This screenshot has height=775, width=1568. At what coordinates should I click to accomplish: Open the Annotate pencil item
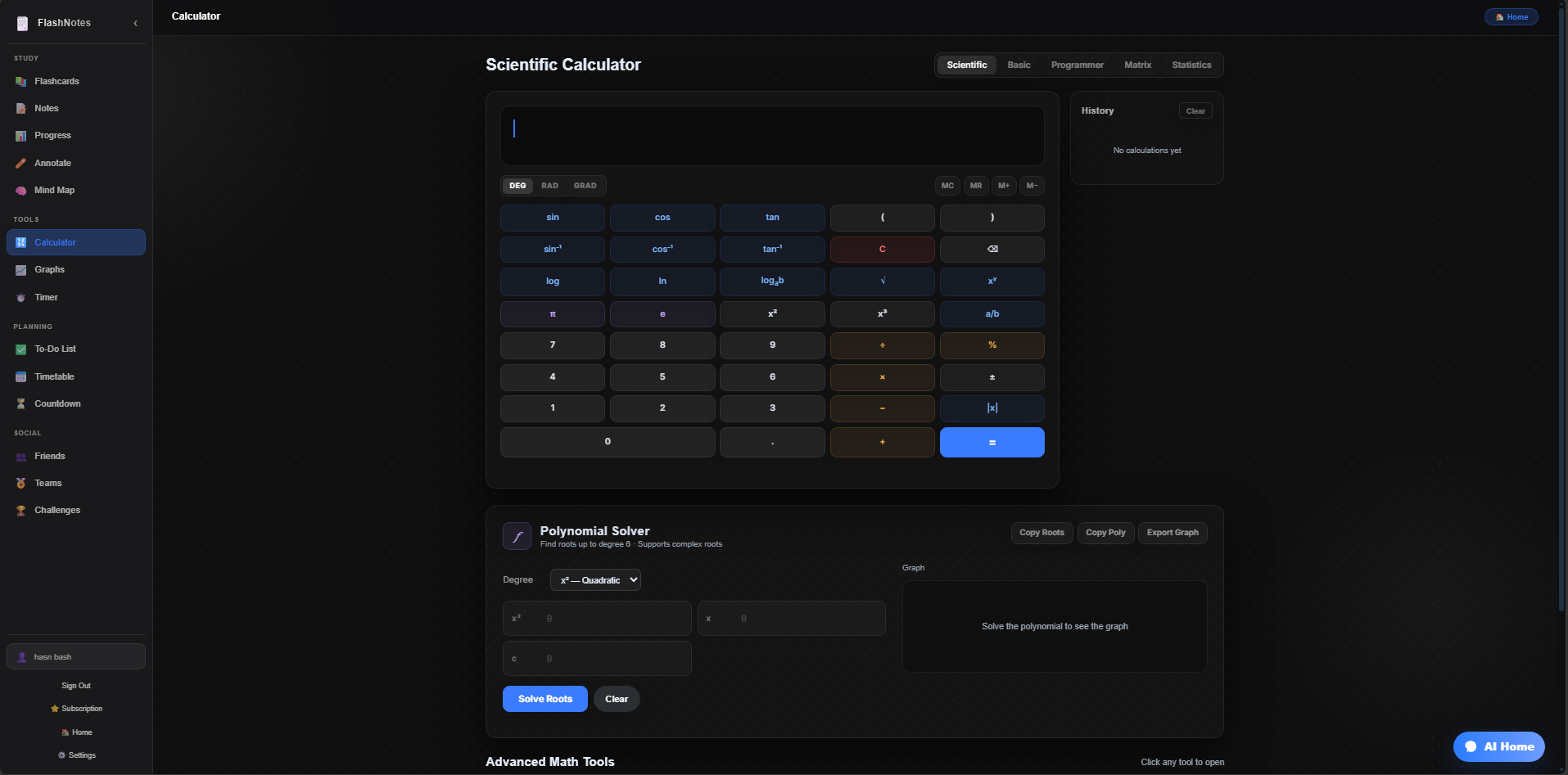click(52, 164)
